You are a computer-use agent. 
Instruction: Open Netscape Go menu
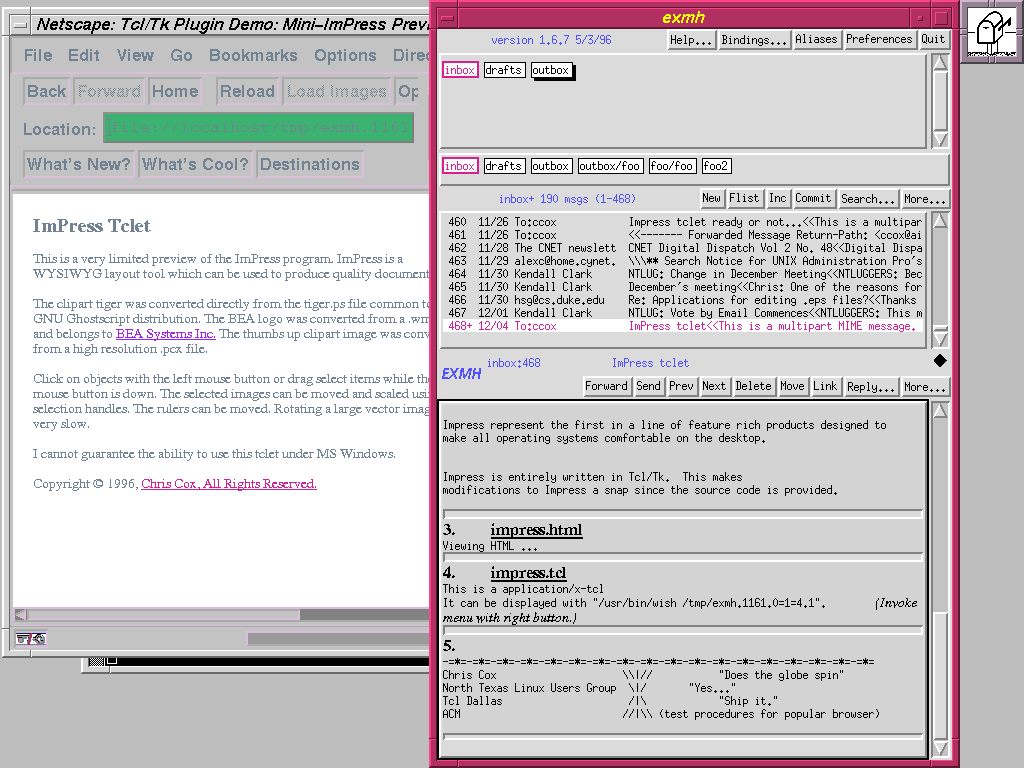click(181, 56)
